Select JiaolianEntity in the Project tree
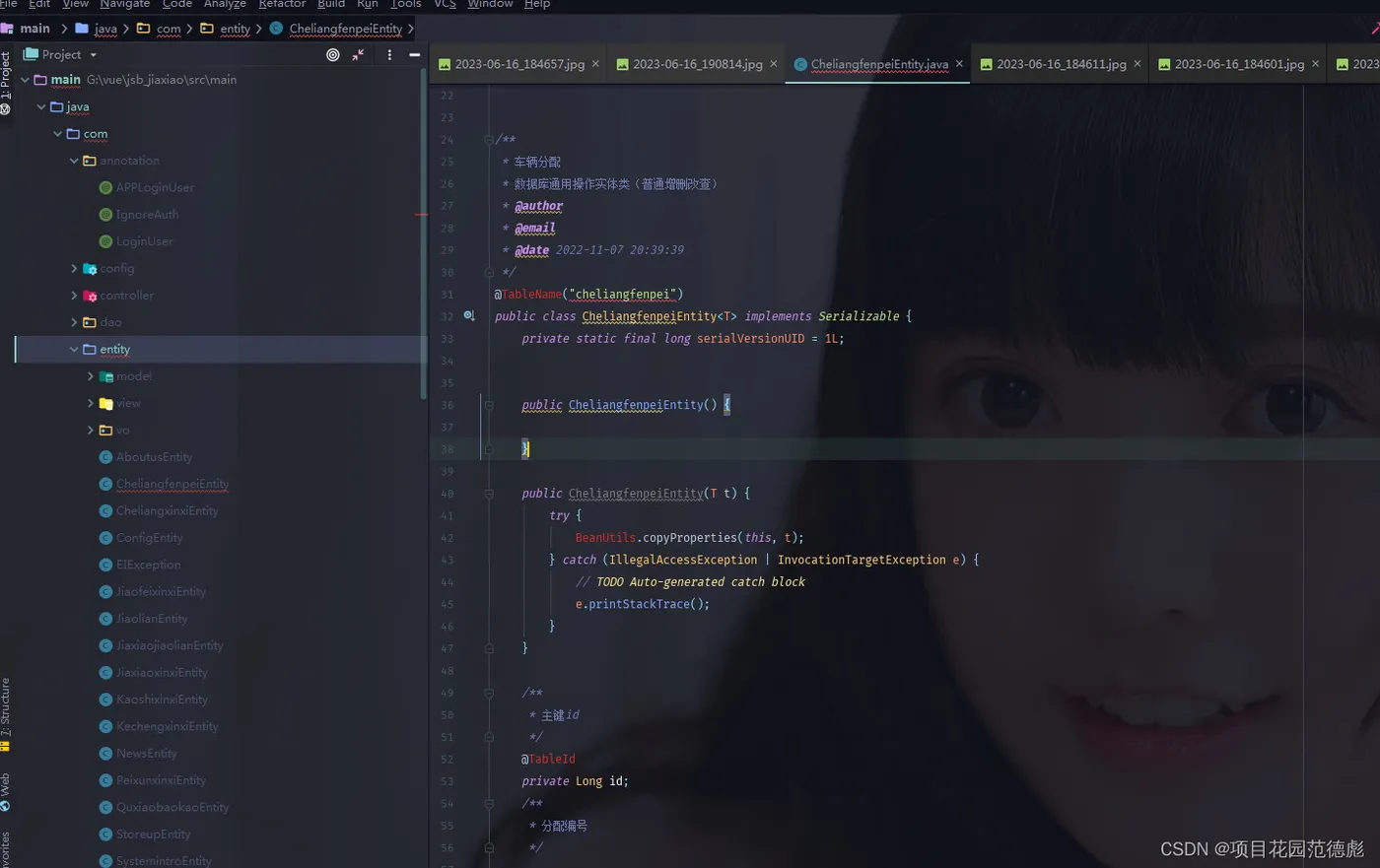 [x=152, y=619]
